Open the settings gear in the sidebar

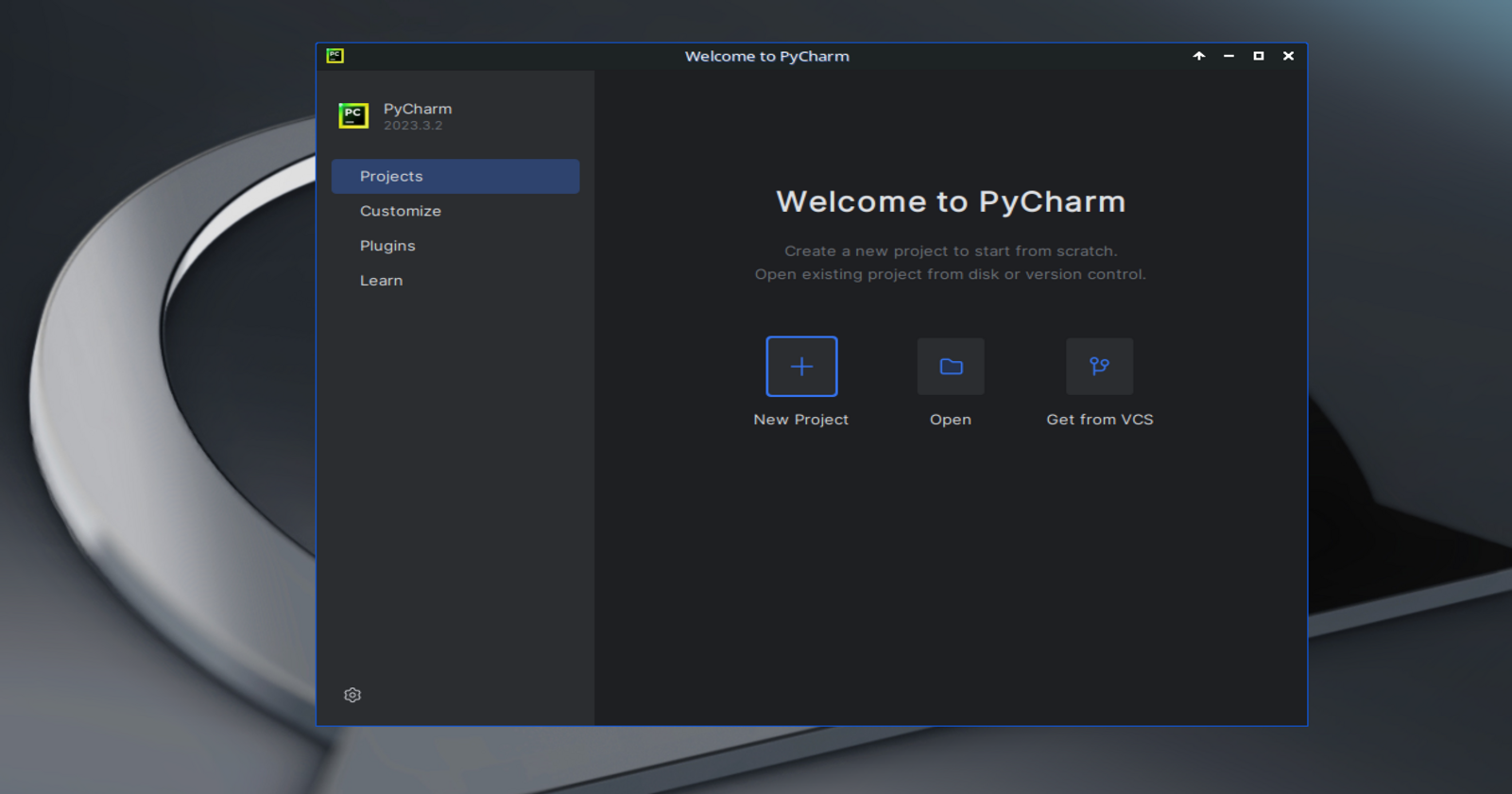[352, 695]
